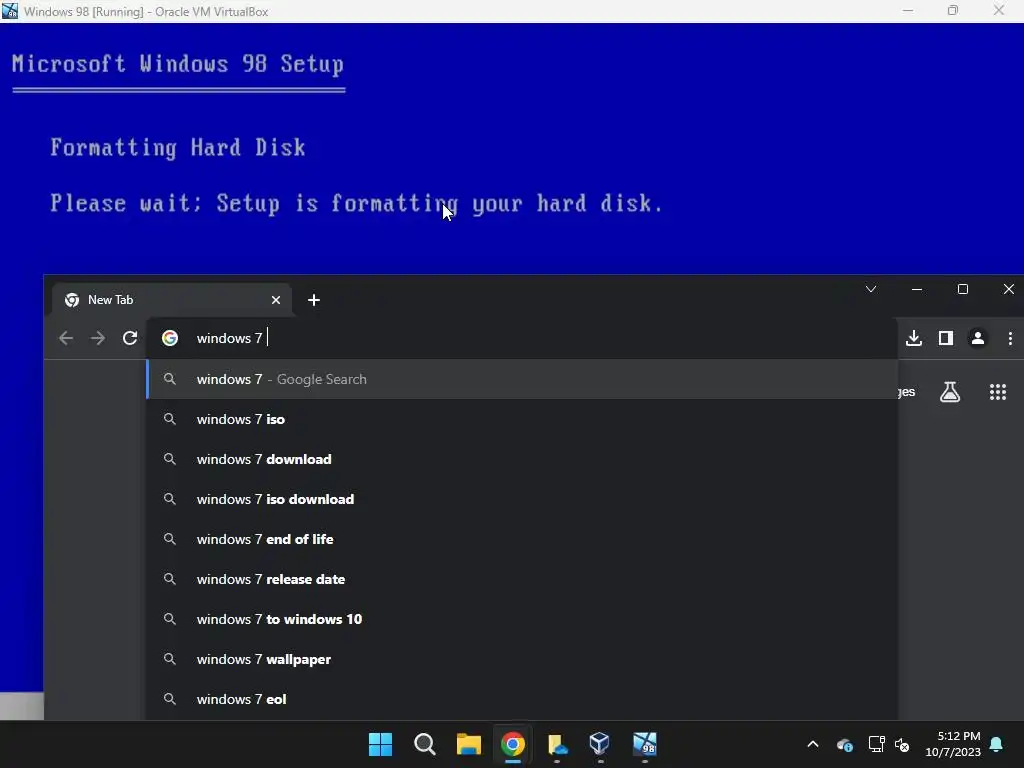Open the network tray icon

(x=876, y=744)
